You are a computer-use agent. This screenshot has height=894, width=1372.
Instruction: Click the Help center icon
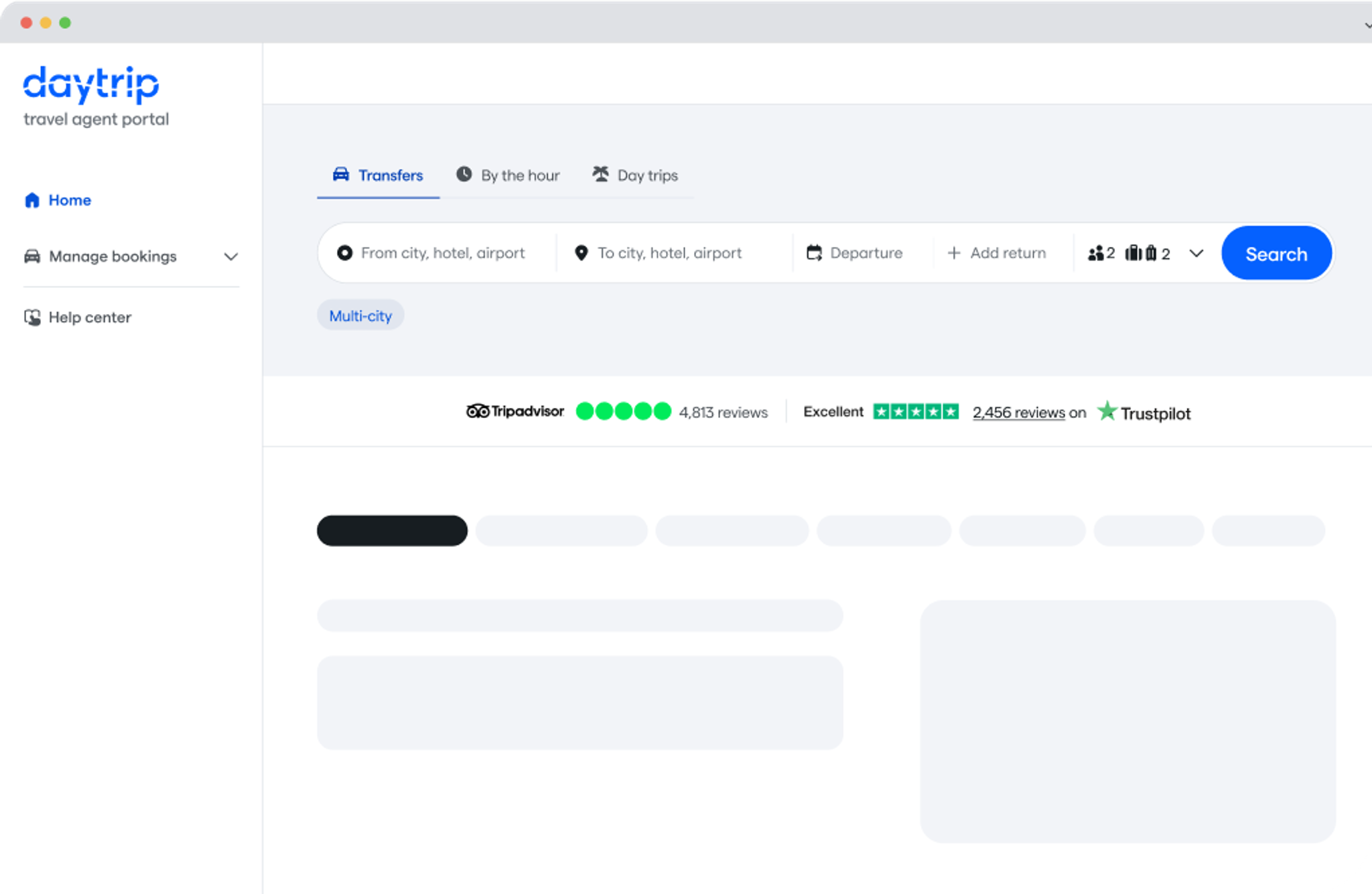coord(32,317)
